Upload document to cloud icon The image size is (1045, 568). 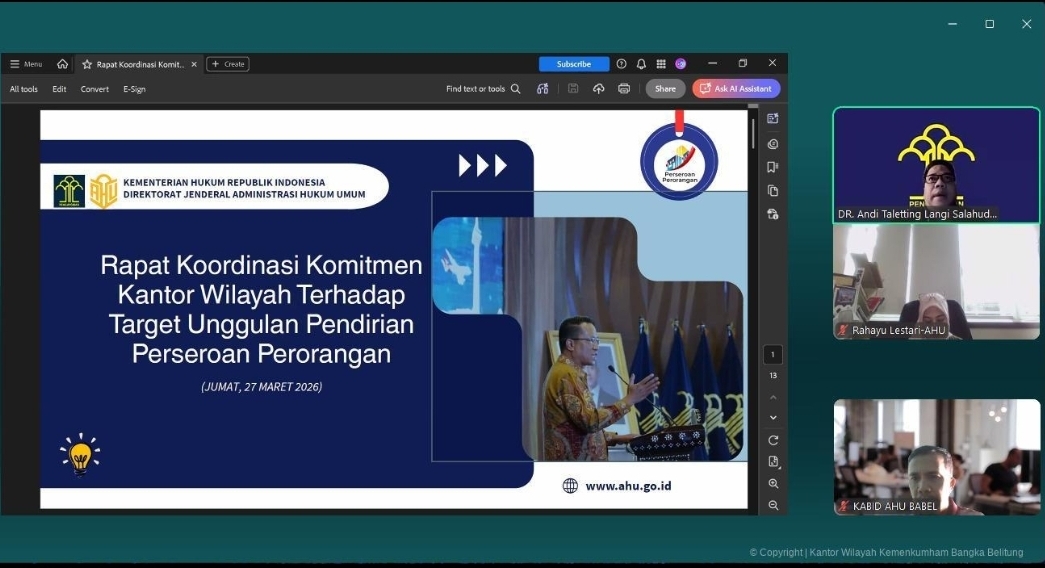tap(598, 89)
